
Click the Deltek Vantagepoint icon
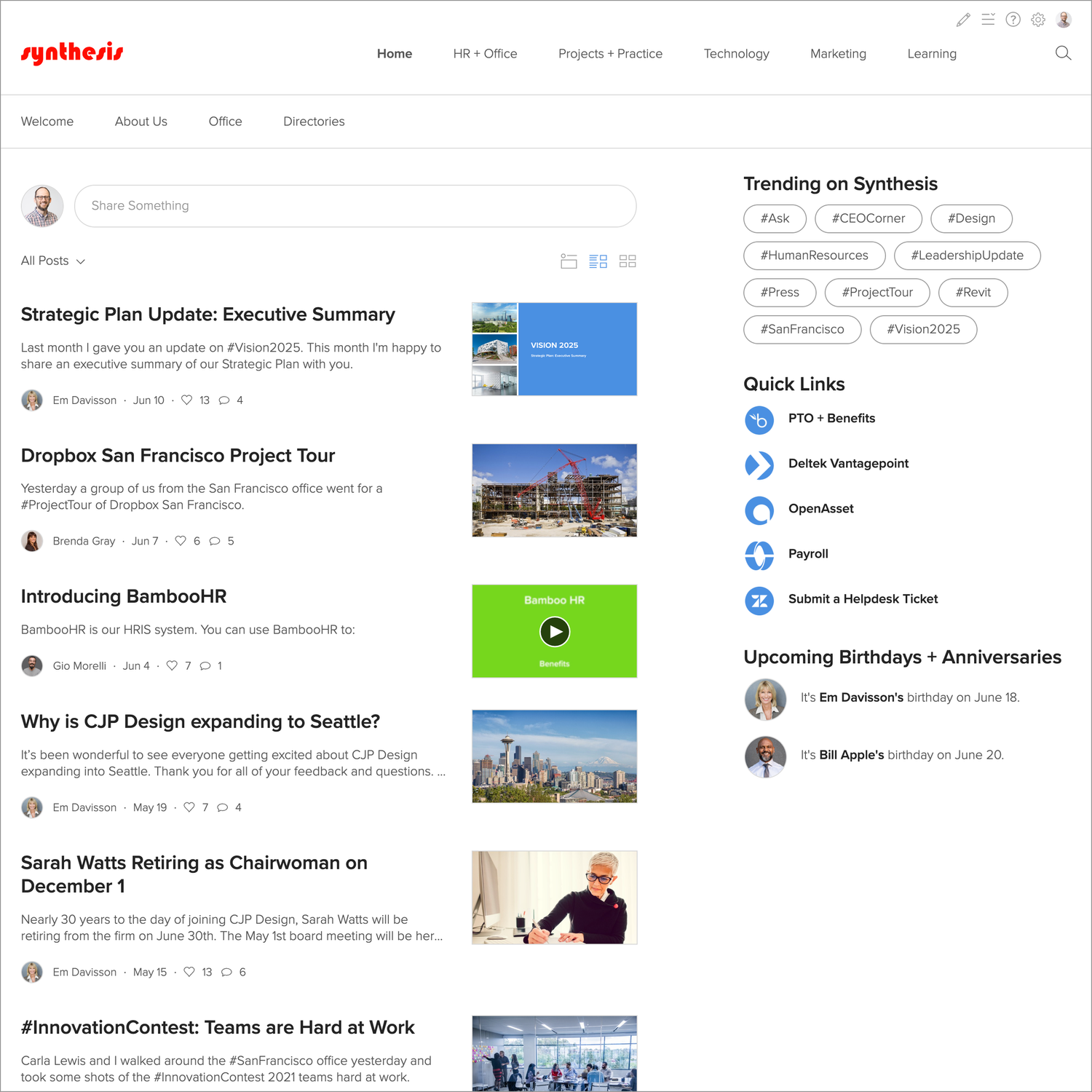pos(759,465)
